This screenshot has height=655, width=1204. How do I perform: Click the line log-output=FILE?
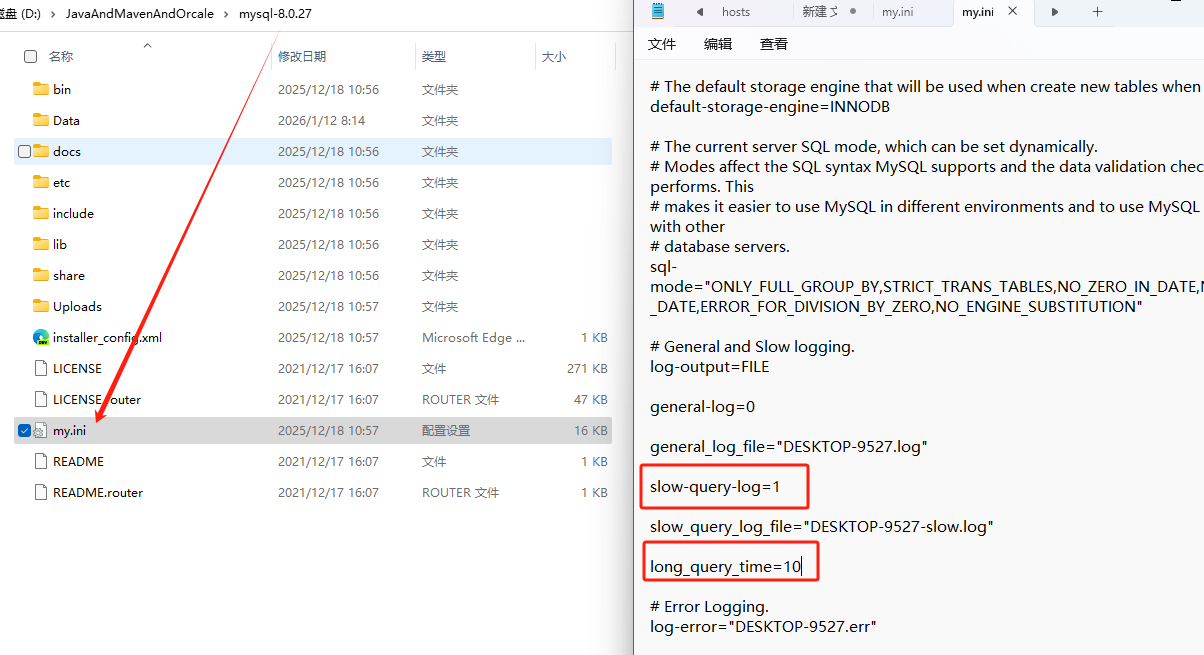pyautogui.click(x=709, y=366)
